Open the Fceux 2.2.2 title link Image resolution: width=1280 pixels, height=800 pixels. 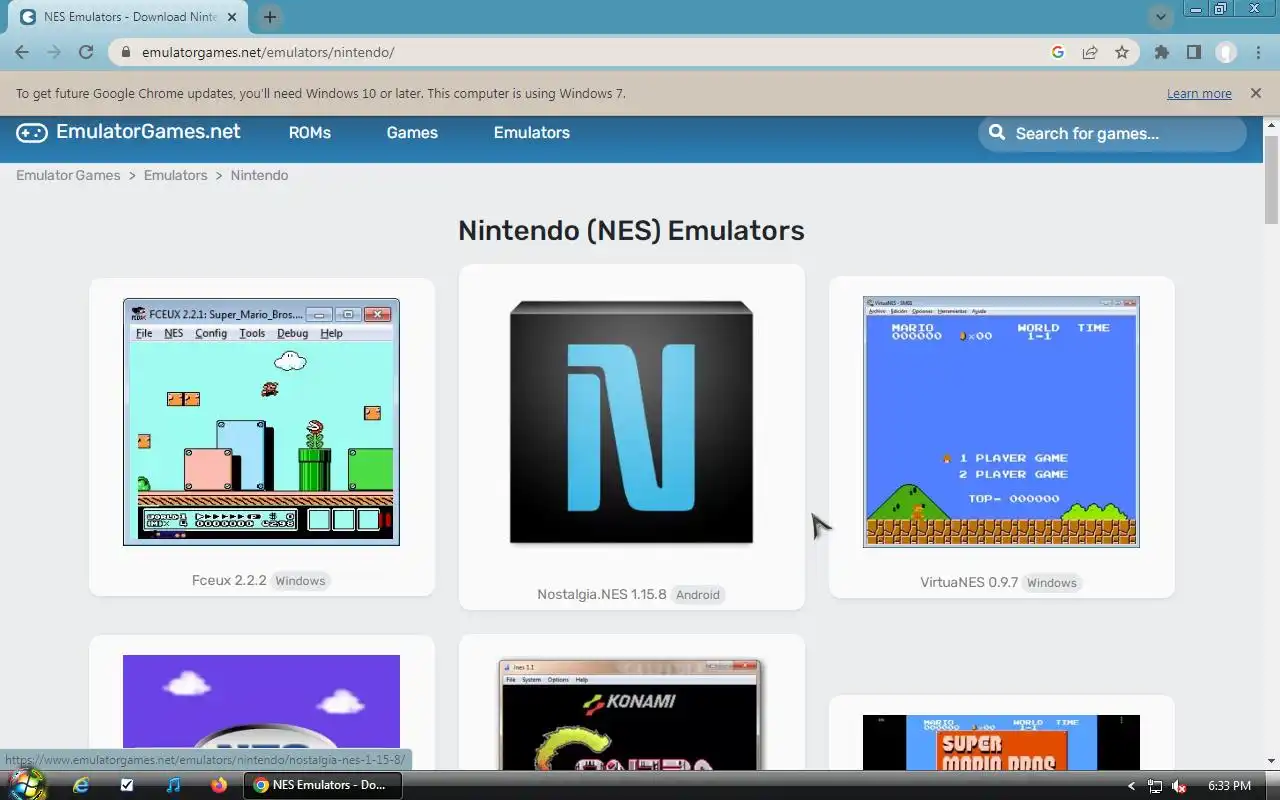(x=229, y=580)
